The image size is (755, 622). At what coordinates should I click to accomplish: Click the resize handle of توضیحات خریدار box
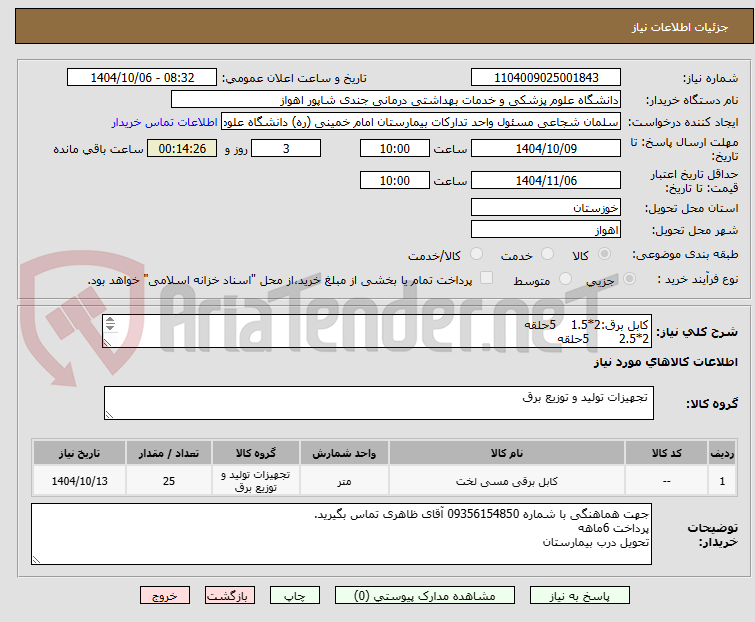pos(36,560)
